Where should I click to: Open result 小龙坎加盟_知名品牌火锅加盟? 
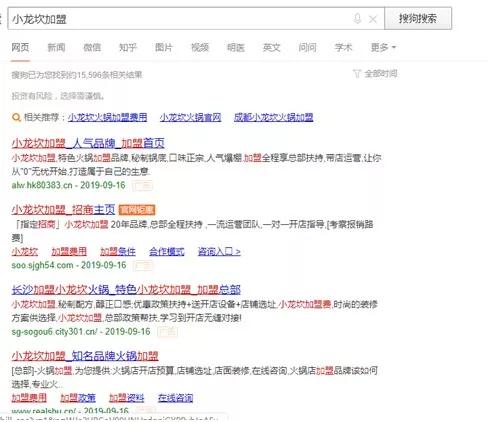(85, 356)
